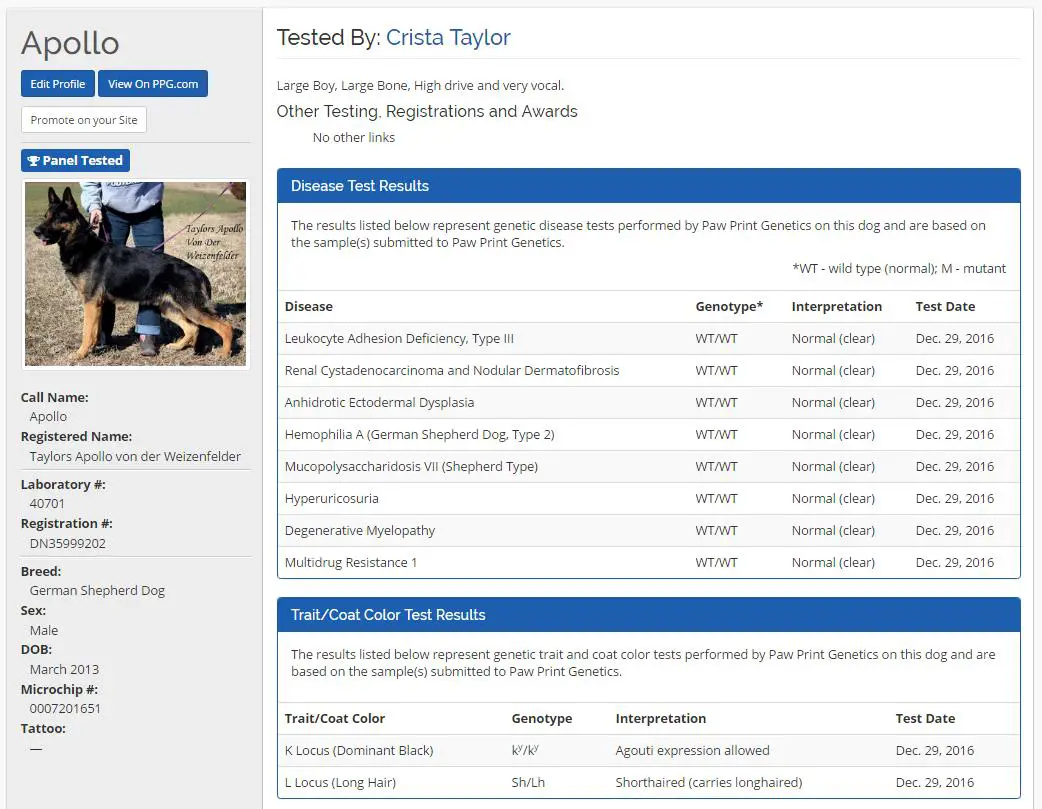Click the Apollo page heading
The image size is (1042, 809).
click(x=70, y=43)
